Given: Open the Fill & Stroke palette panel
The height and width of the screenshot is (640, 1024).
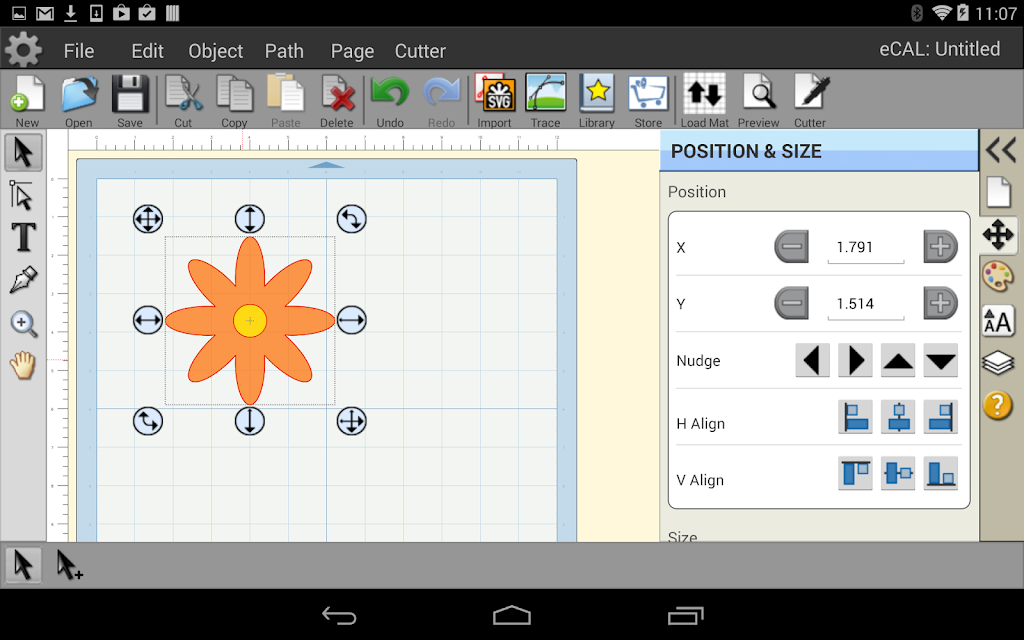Looking at the screenshot, I should [x=998, y=276].
